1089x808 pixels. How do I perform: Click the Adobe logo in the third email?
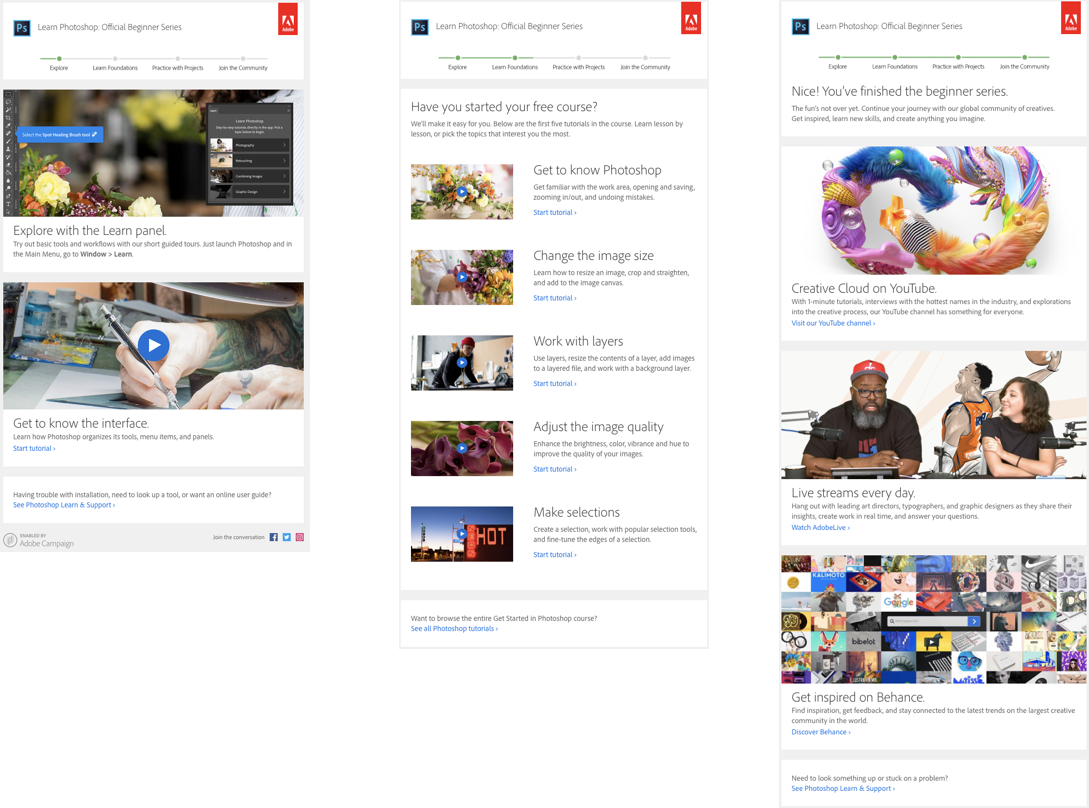1071,17
